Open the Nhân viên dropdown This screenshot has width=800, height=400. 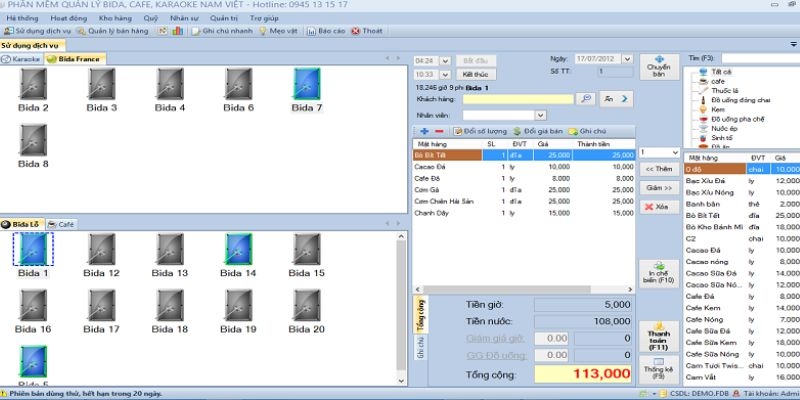[x=540, y=115]
